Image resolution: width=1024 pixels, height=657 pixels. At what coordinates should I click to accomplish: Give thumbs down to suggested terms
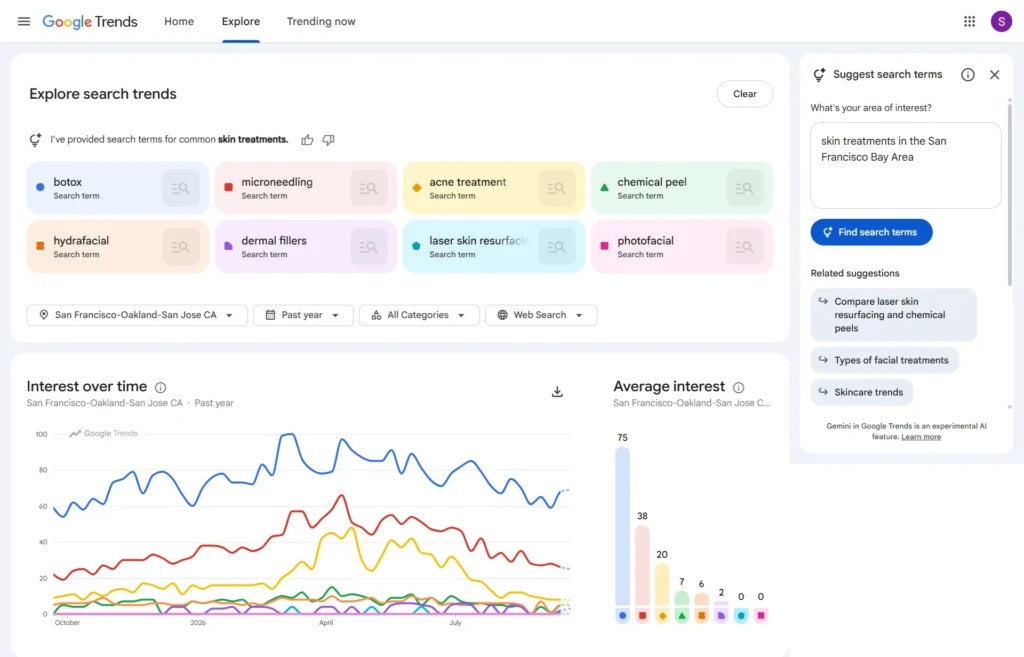[x=328, y=140]
